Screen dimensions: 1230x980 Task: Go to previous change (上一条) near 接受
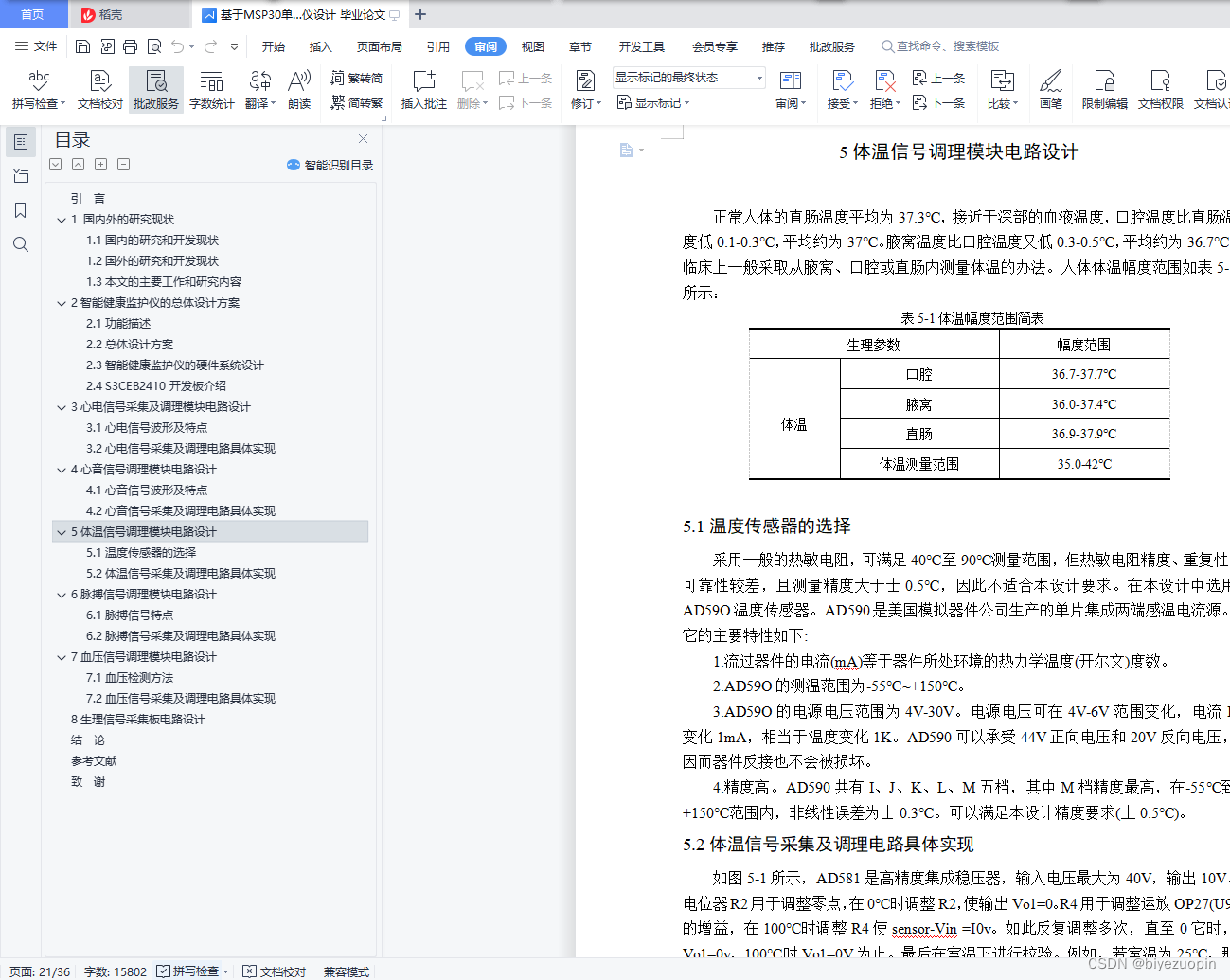(938, 79)
